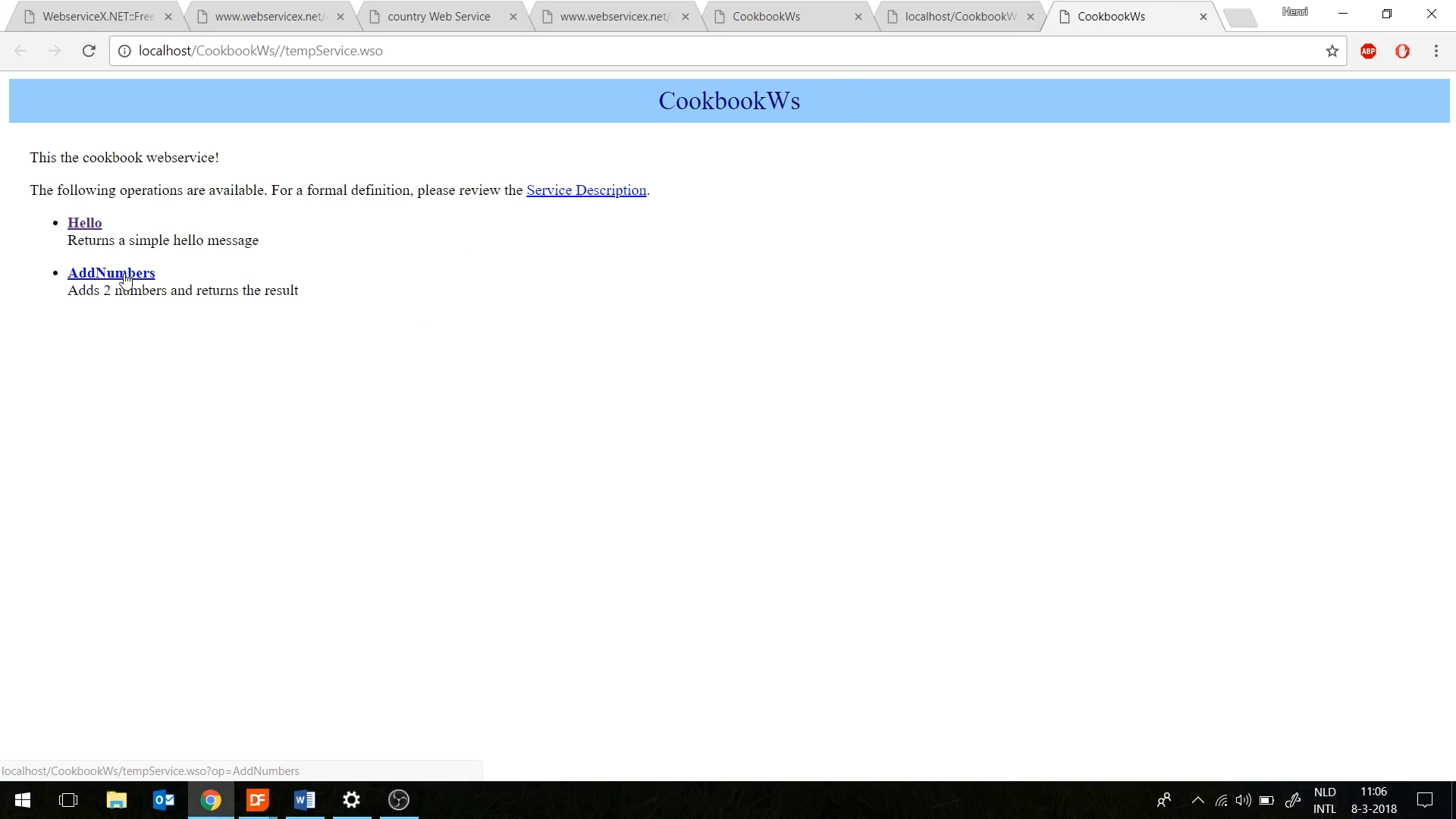Click the reload page icon

coord(89,51)
